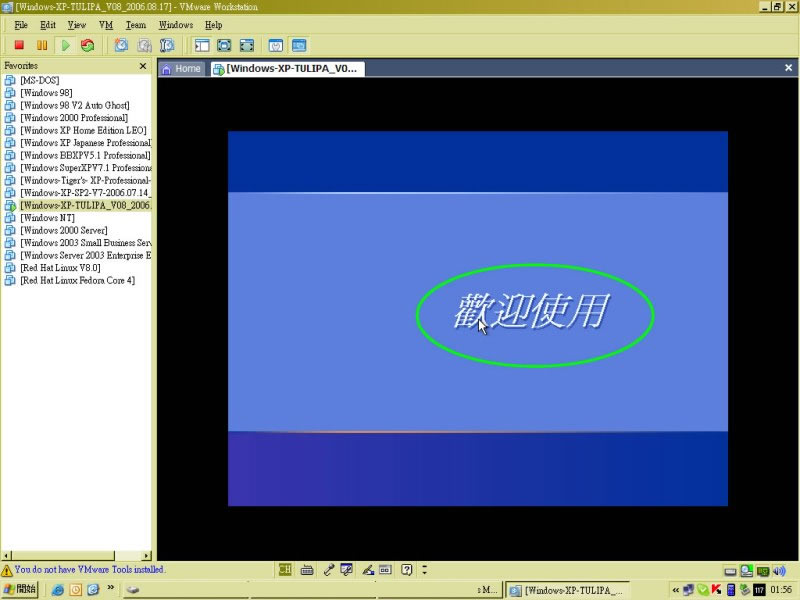Select [Windows Server 2003 Enterprise] favorite
This screenshot has height=600, width=800.
(85, 256)
